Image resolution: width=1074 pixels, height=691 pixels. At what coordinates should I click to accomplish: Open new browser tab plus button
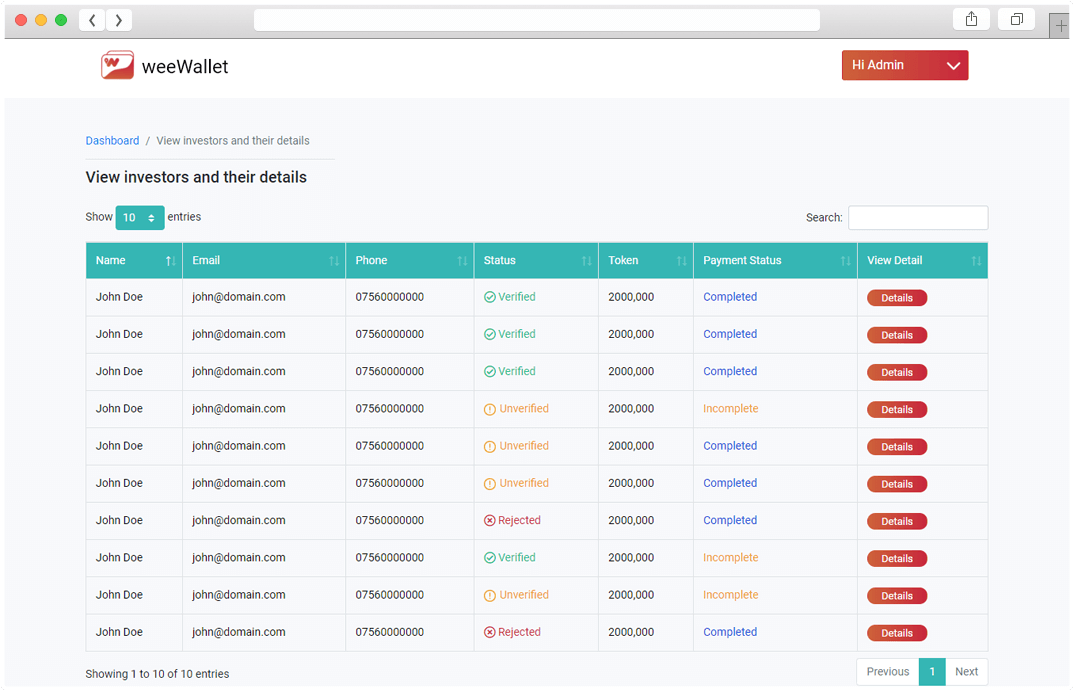[1060, 26]
